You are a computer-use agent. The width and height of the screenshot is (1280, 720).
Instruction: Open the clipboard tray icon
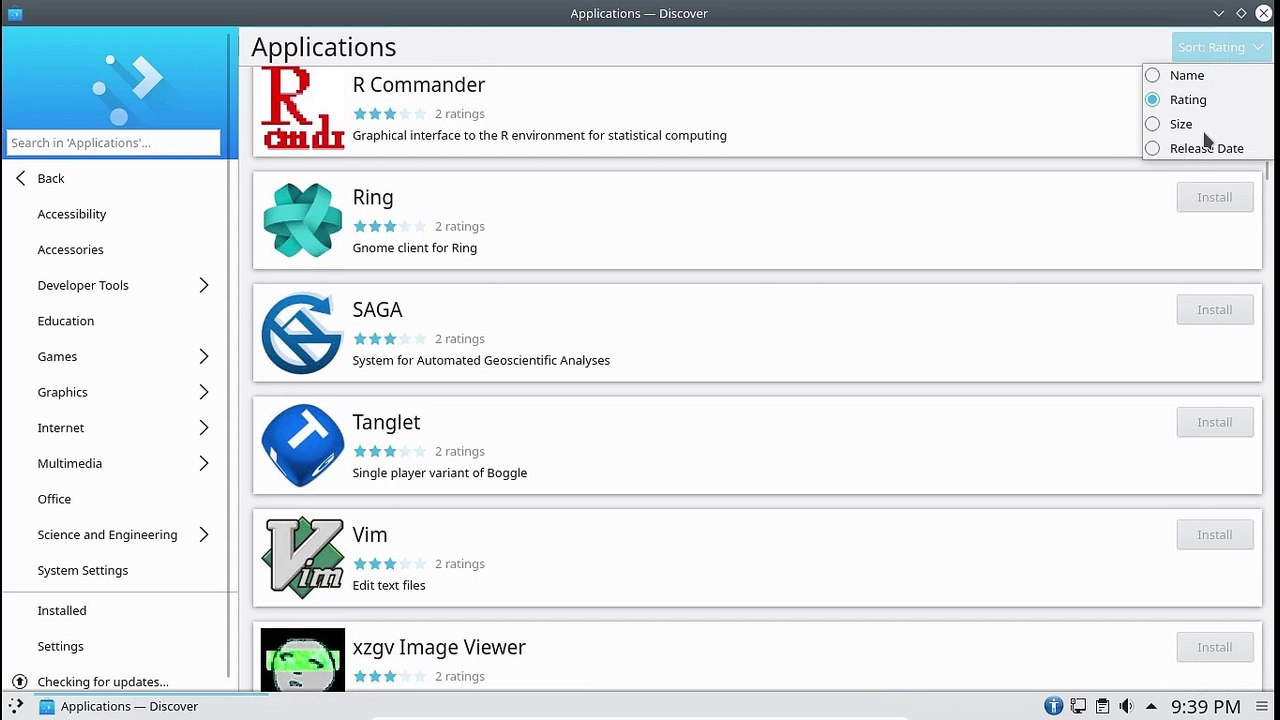tap(1102, 706)
